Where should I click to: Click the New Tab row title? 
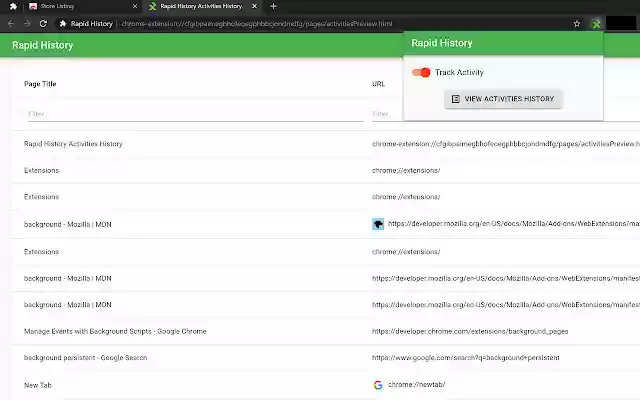tap(38, 385)
